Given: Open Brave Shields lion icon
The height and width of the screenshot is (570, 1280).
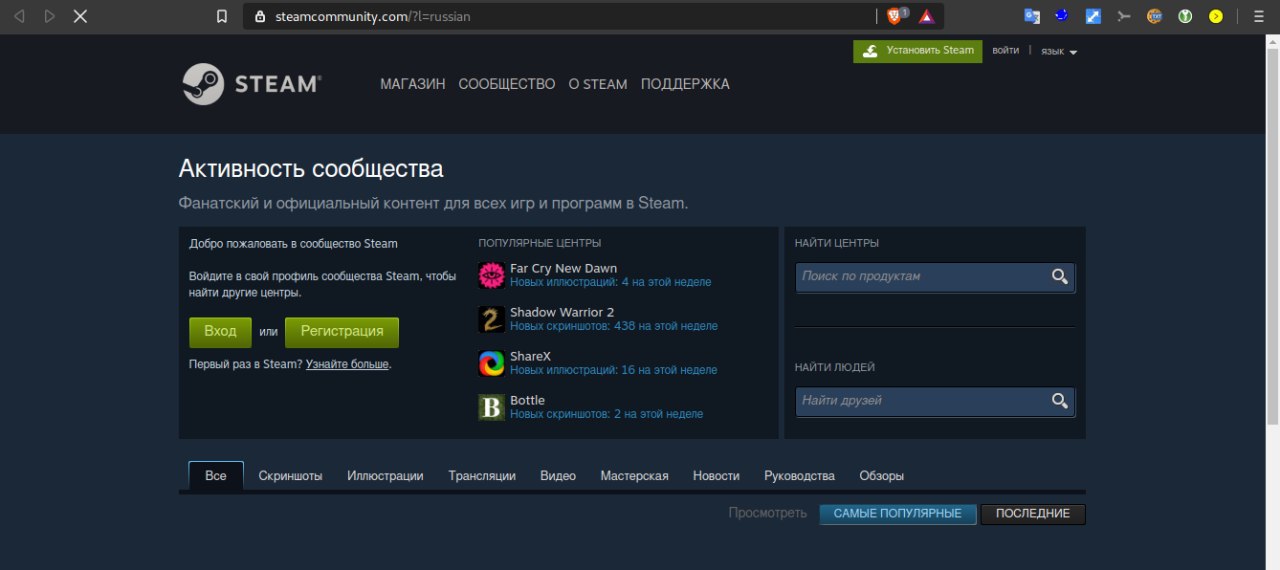Looking at the screenshot, I should tap(894, 16).
